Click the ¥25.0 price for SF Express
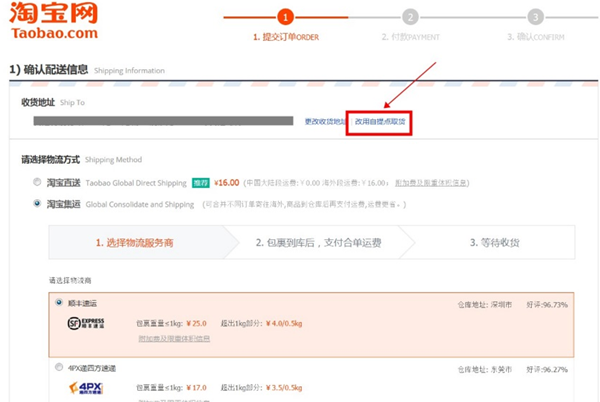Image resolution: width=600 pixels, height=402 pixels. click(x=196, y=324)
